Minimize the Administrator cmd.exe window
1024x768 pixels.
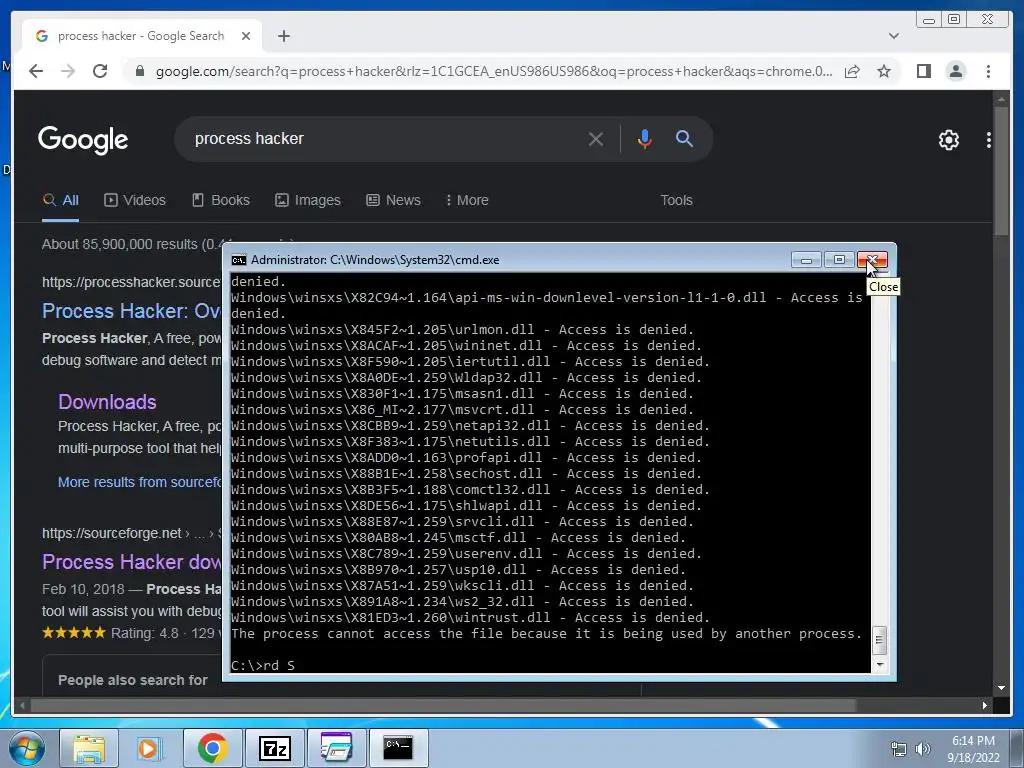pos(806,260)
